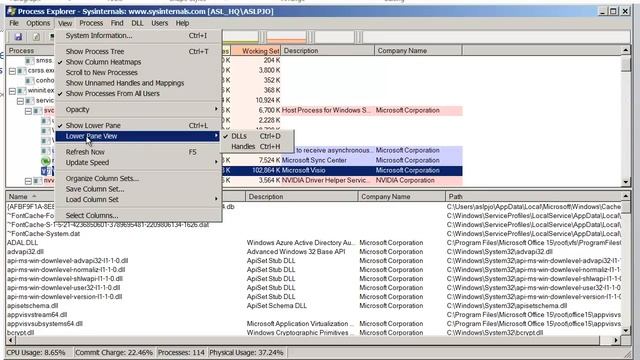Viewport: 640px width, 360px height.
Task: Choose Organize Column Sets... entry
Action: click(138, 178)
